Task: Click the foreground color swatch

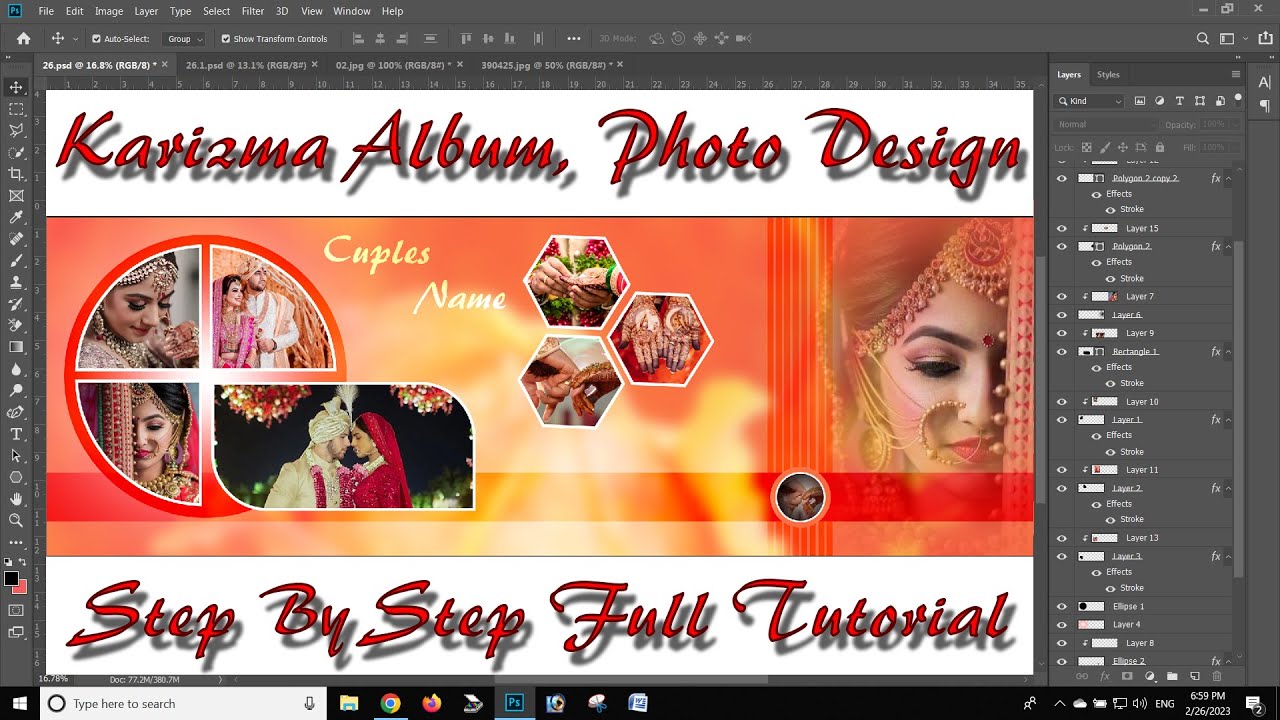Action: 11,578
